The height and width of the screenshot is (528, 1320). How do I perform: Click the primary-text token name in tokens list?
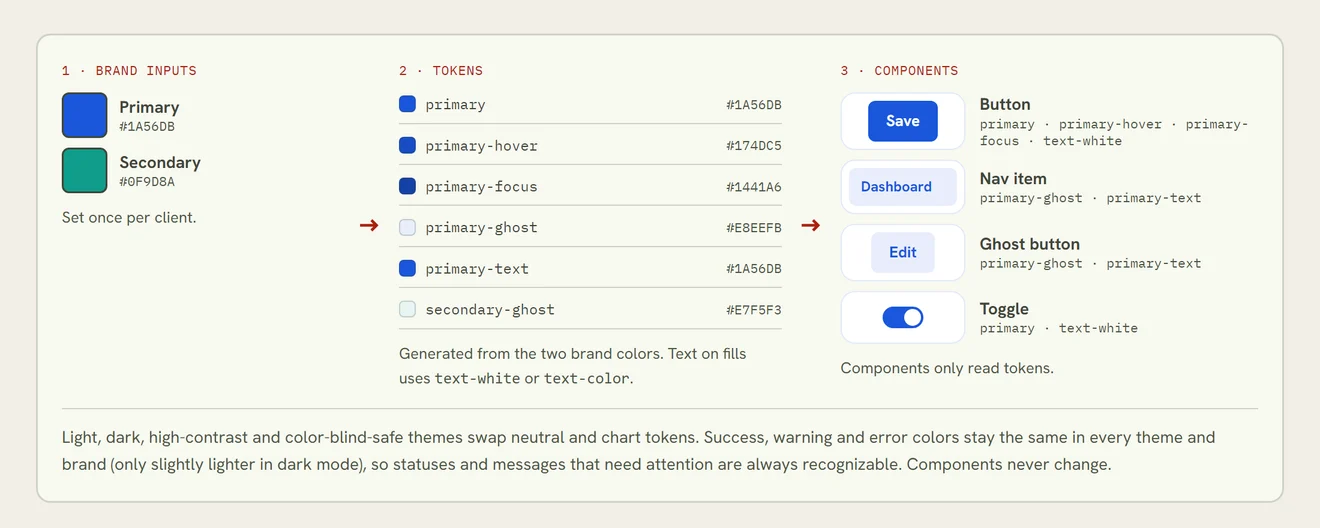477,269
